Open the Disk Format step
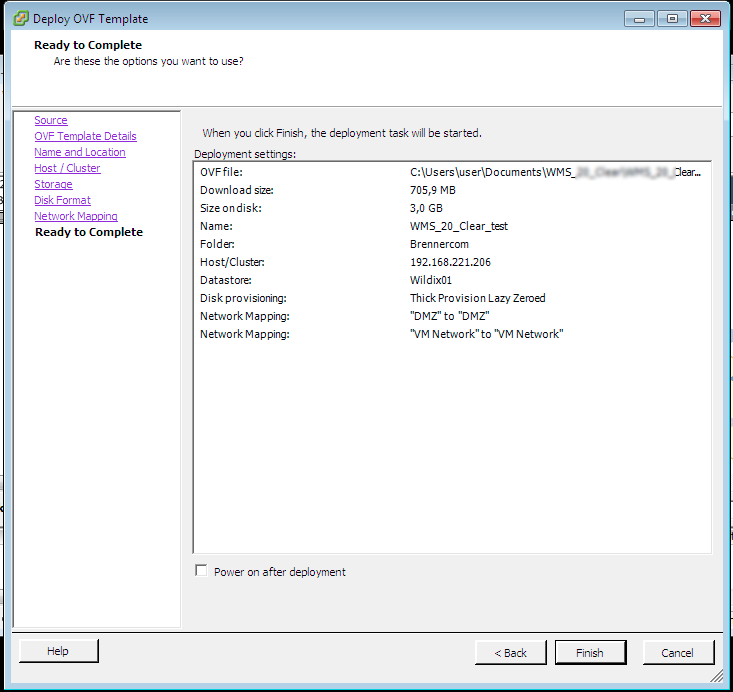Viewport: 733px width, 692px height. 62,200
